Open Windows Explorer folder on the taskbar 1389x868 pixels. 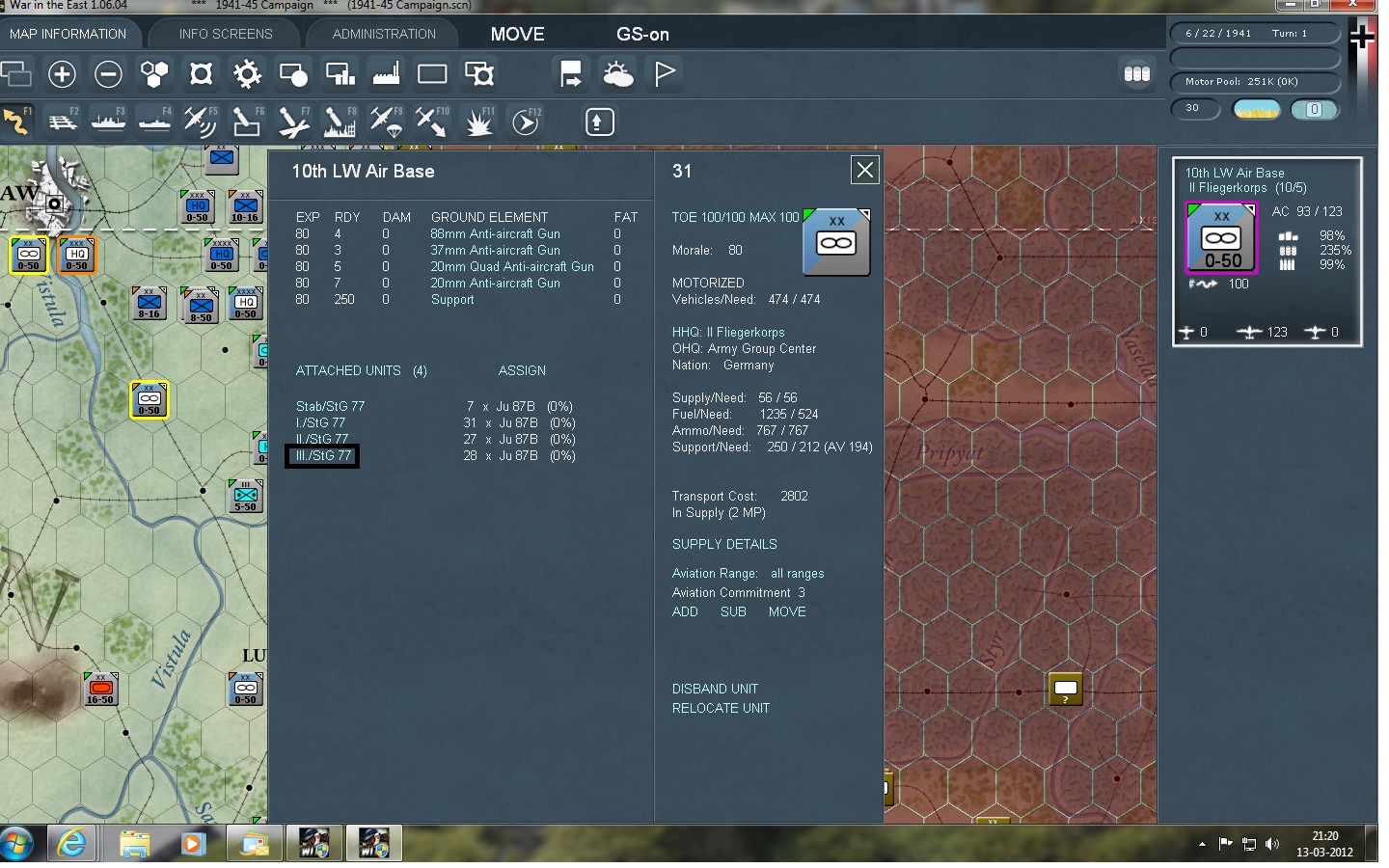(x=135, y=844)
